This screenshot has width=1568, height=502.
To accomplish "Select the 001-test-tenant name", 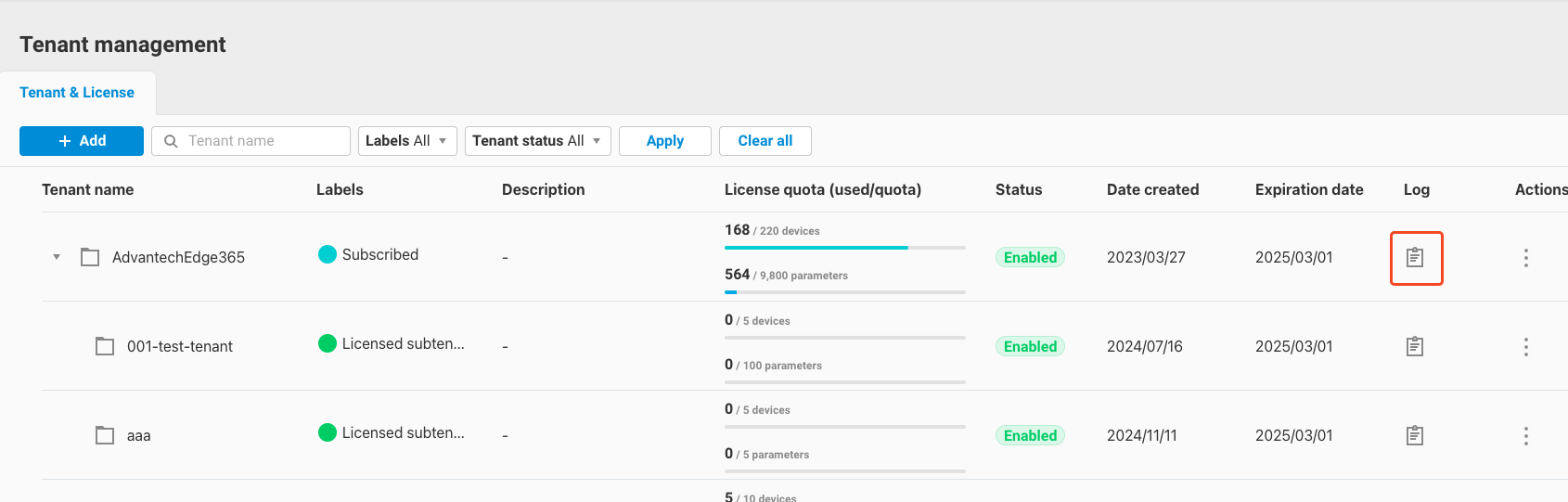I will coord(180,346).
